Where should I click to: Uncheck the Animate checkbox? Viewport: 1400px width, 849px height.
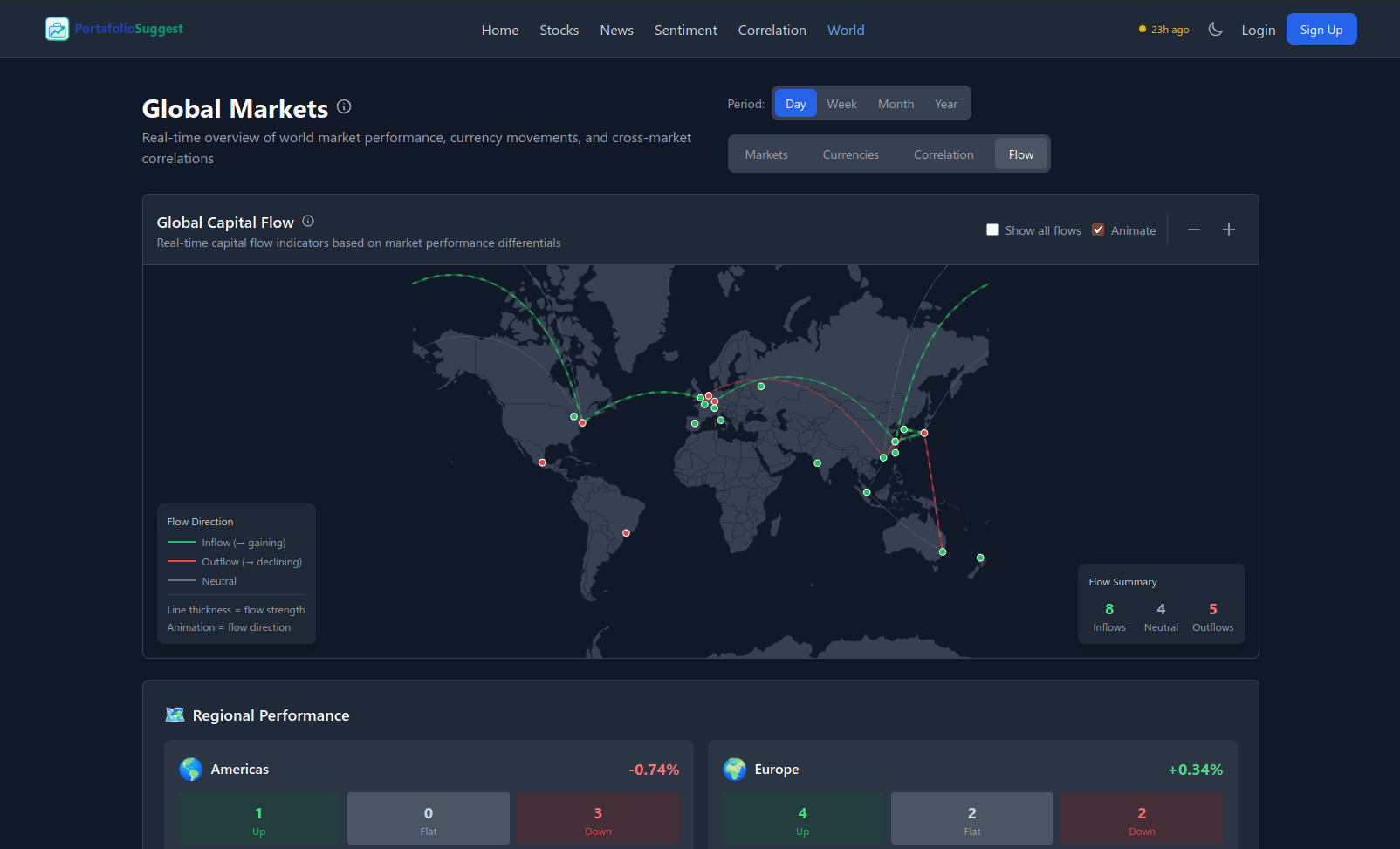point(1098,229)
